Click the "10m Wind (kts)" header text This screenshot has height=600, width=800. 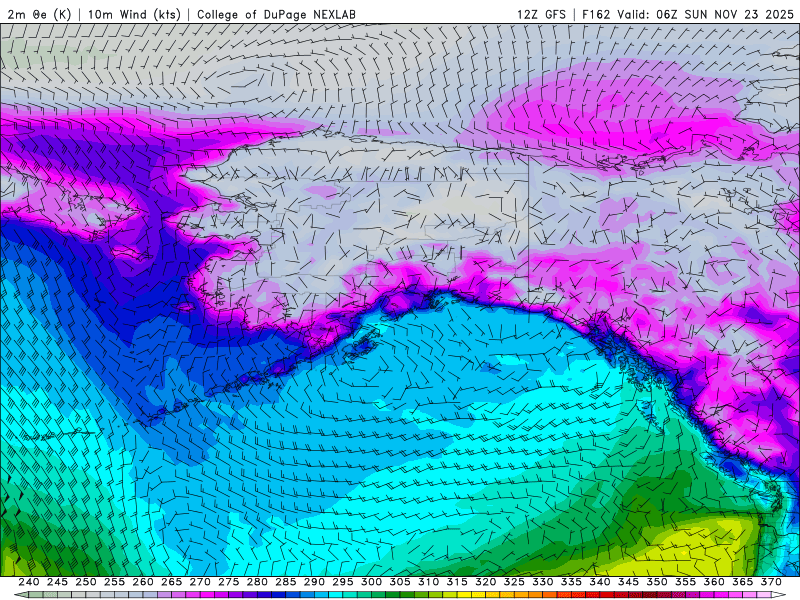click(134, 14)
